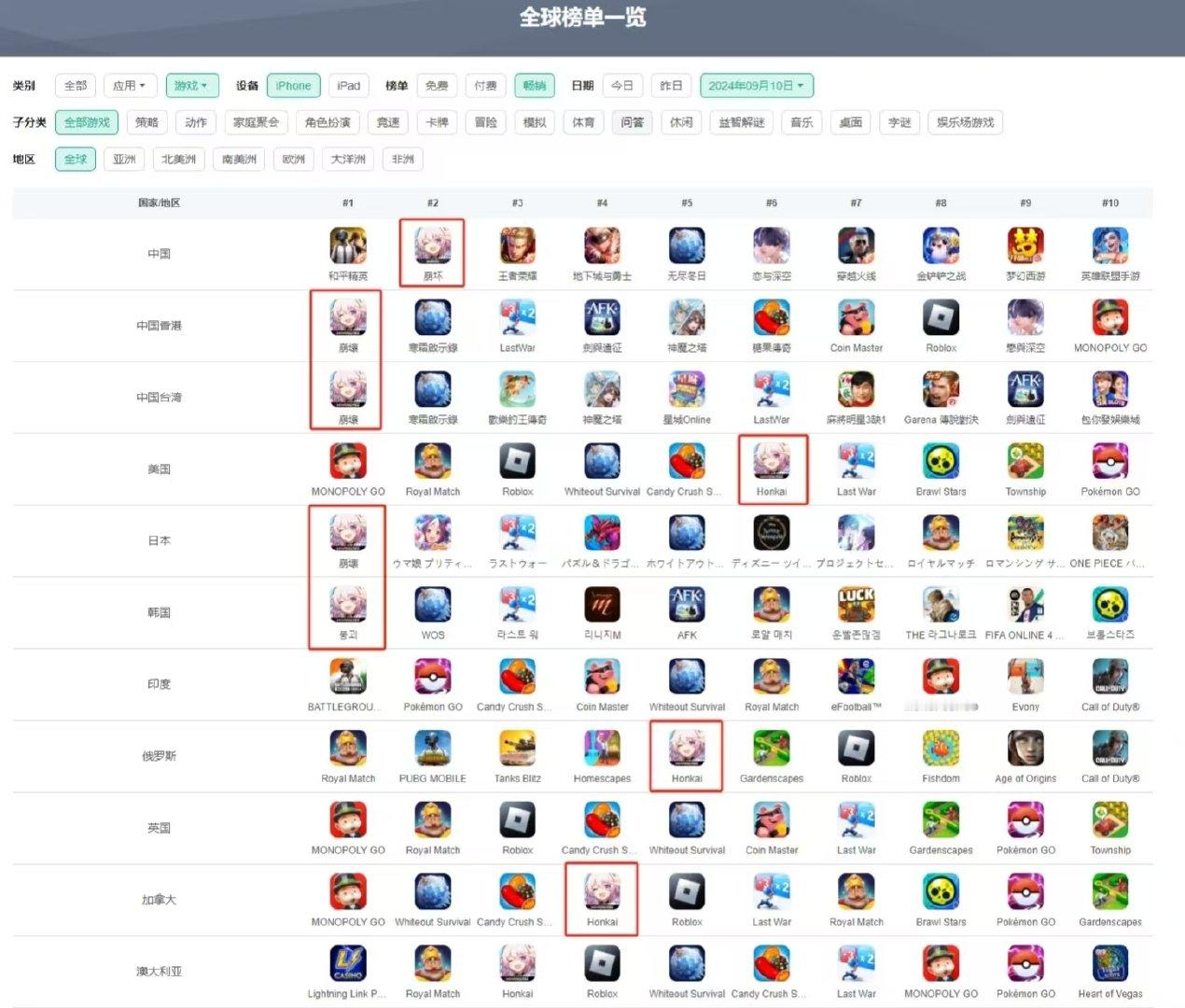Open eFootball icon in 印度 row
The height and width of the screenshot is (1008, 1185).
856,678
